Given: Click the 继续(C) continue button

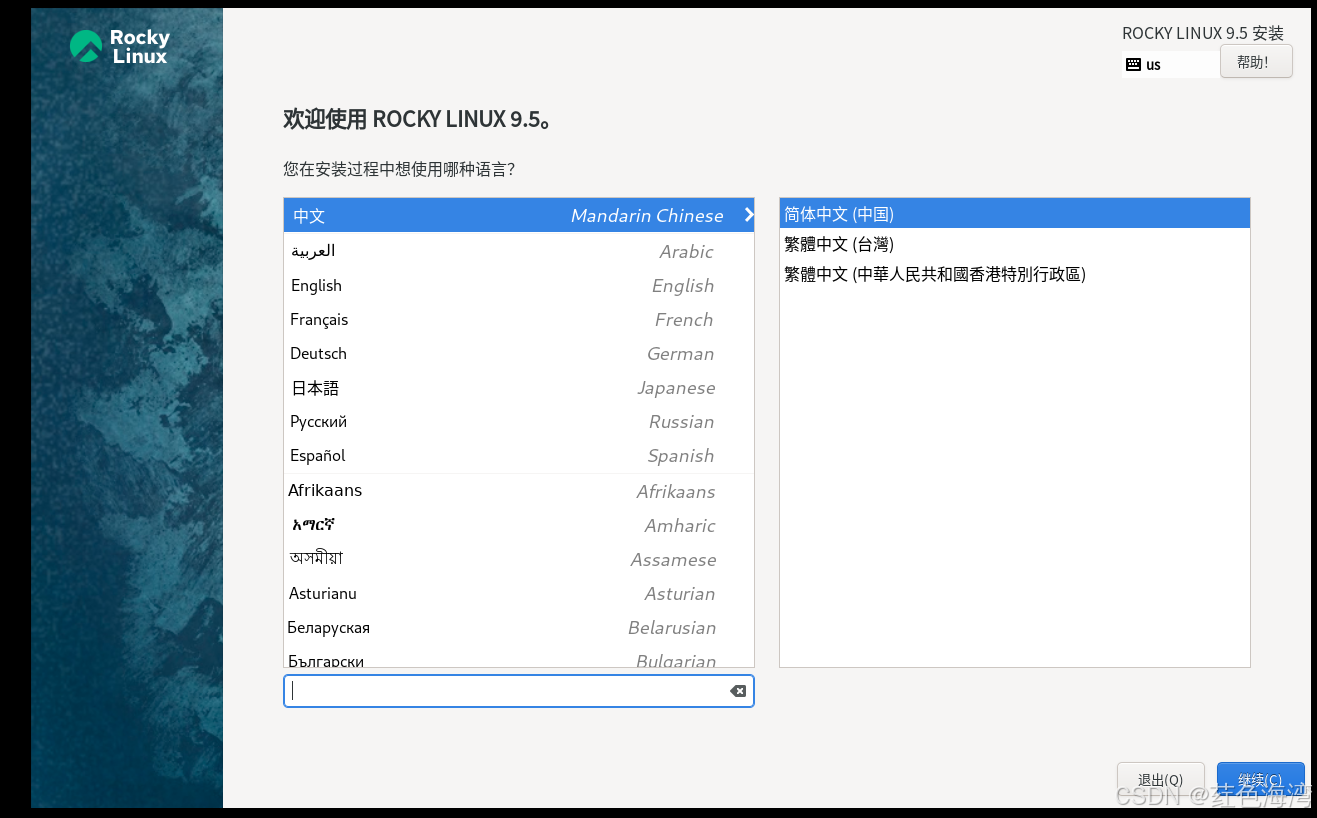Looking at the screenshot, I should click(x=1260, y=780).
